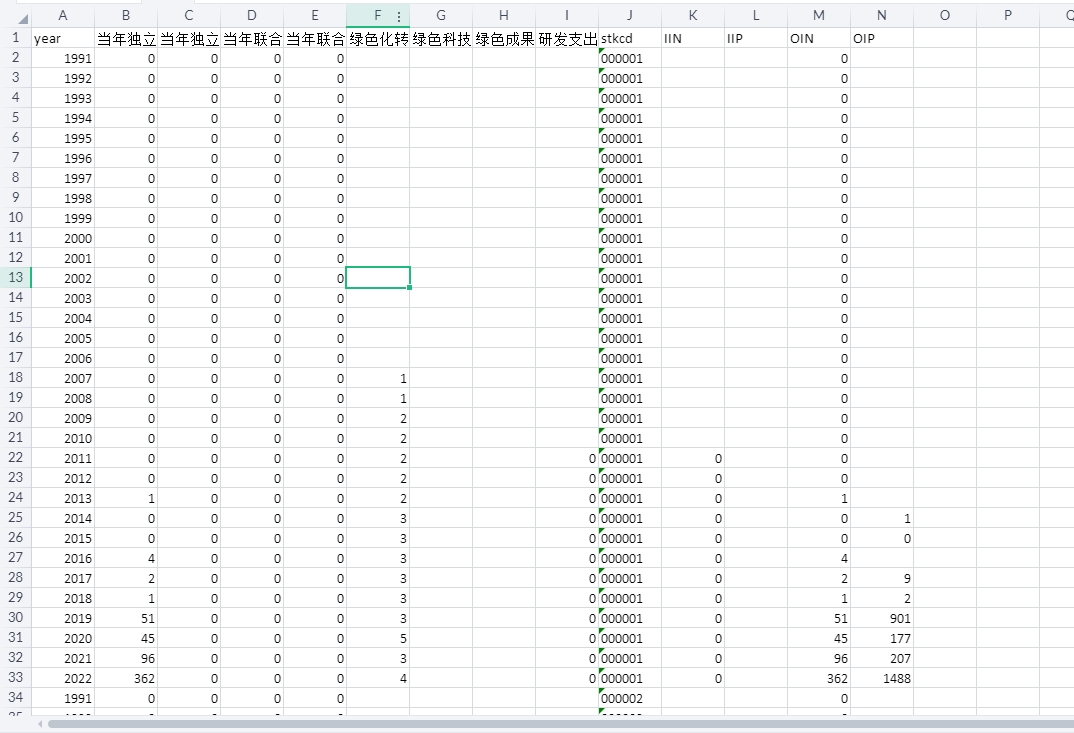Click value 51 in column B
1074x733 pixels.
coord(126,618)
